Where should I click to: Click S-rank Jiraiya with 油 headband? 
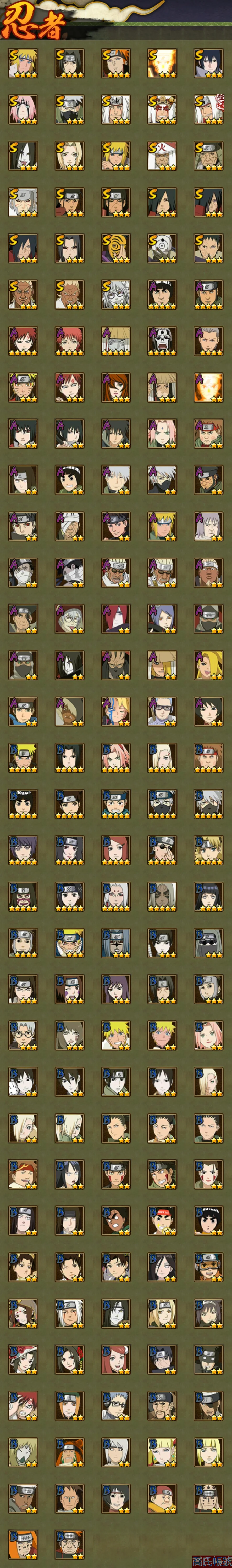click(x=115, y=110)
